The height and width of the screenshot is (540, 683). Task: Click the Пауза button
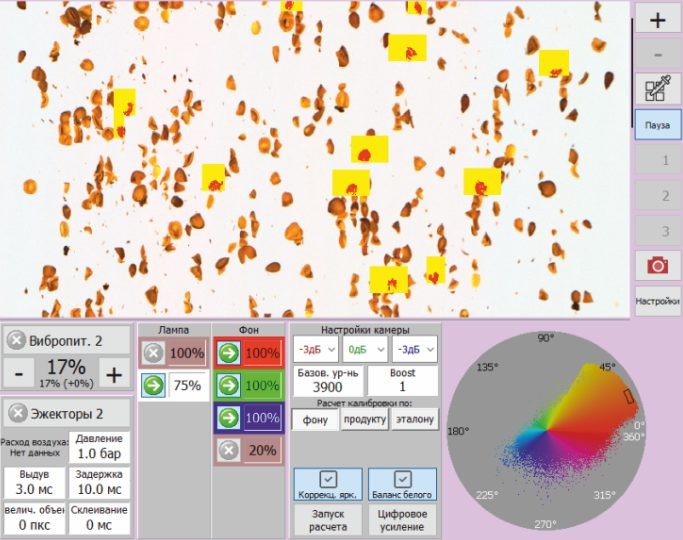coord(658,125)
